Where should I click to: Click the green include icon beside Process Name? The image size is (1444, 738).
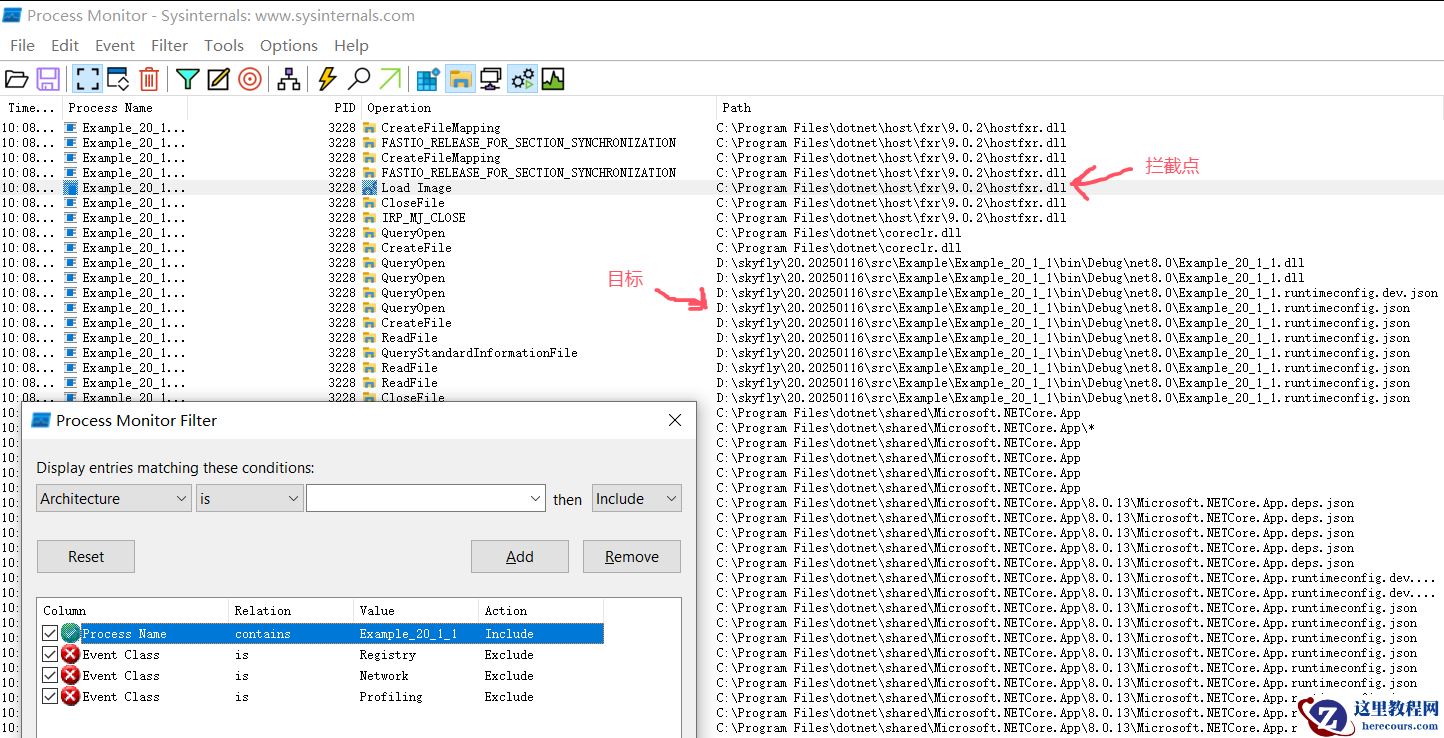coord(70,633)
